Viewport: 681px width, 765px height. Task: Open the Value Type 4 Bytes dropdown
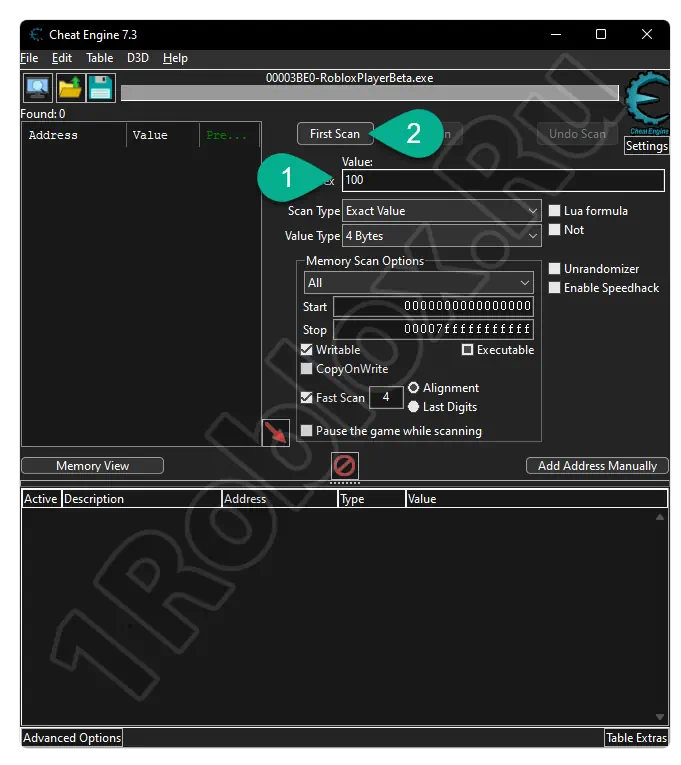[x=441, y=236]
